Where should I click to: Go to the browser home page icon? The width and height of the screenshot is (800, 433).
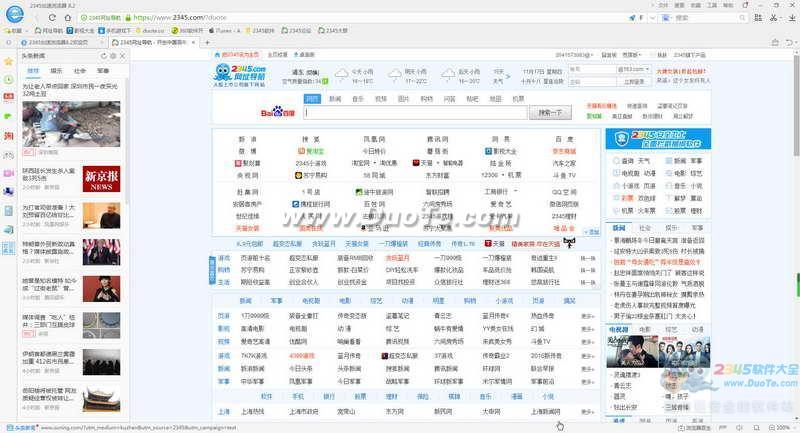click(67, 17)
